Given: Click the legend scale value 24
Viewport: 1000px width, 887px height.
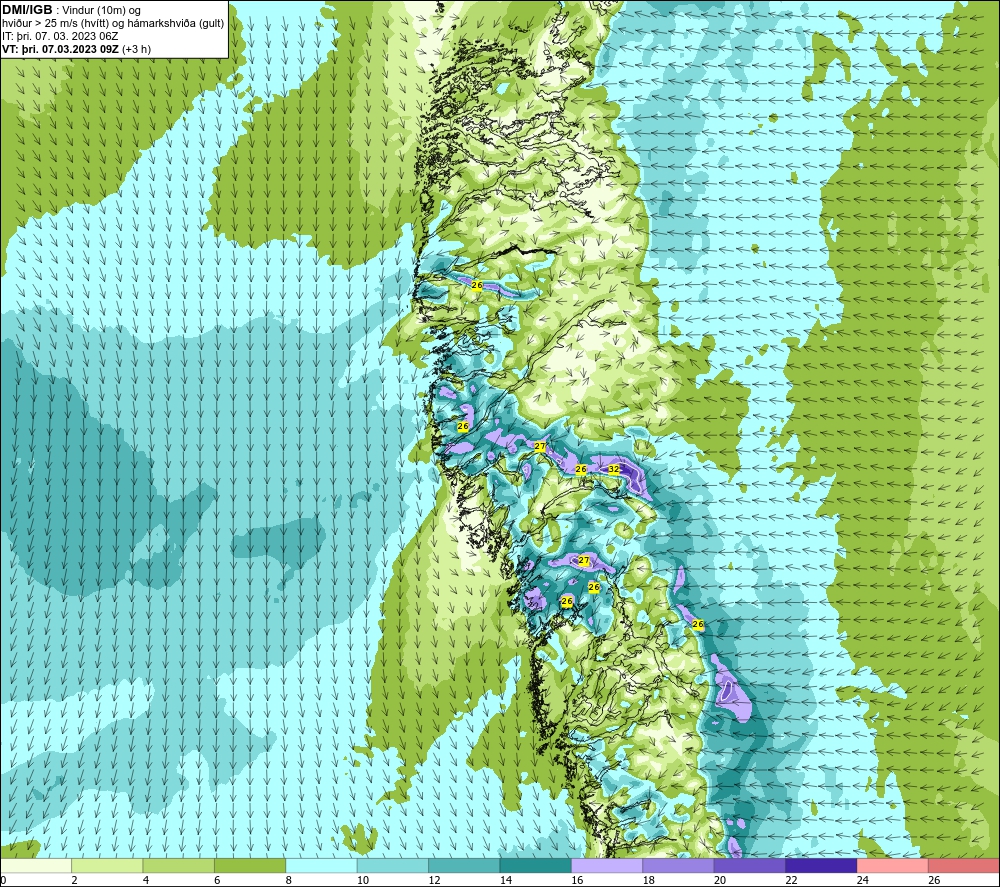Looking at the screenshot, I should tap(863, 880).
